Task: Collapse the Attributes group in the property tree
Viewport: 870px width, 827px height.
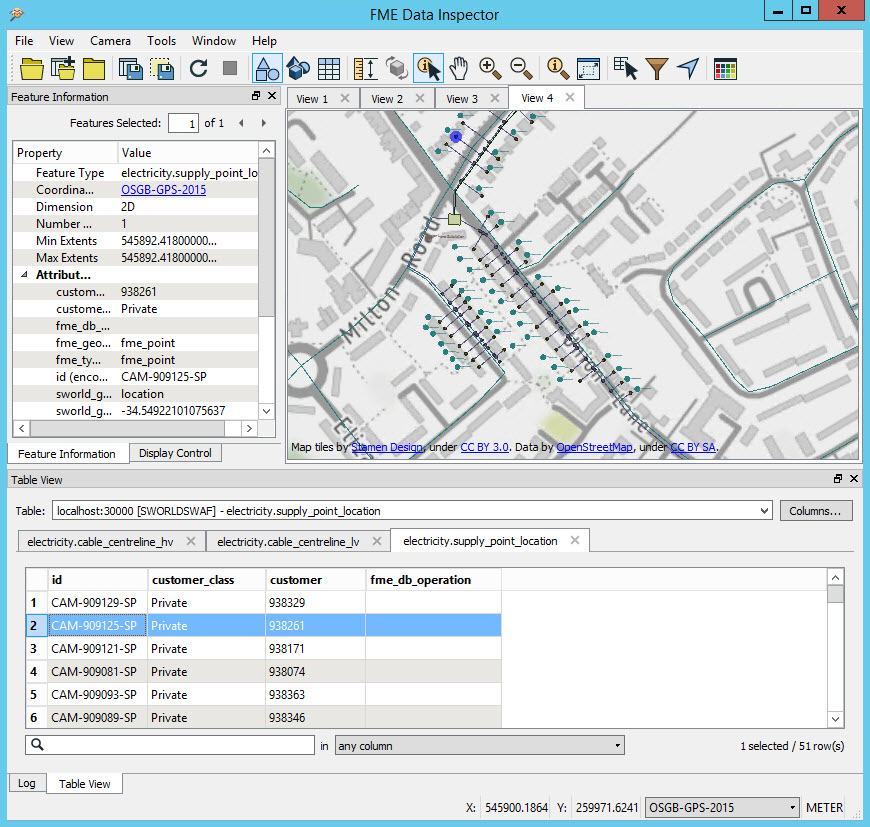Action: [x=24, y=275]
